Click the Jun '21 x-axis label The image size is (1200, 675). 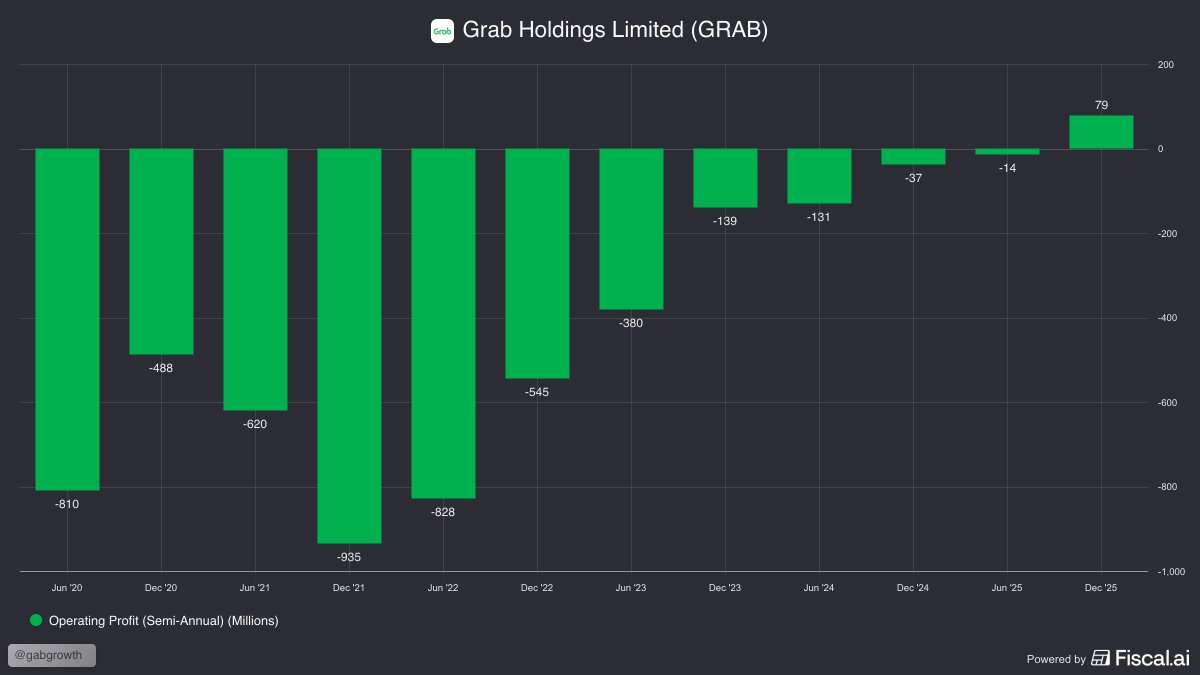[255, 588]
